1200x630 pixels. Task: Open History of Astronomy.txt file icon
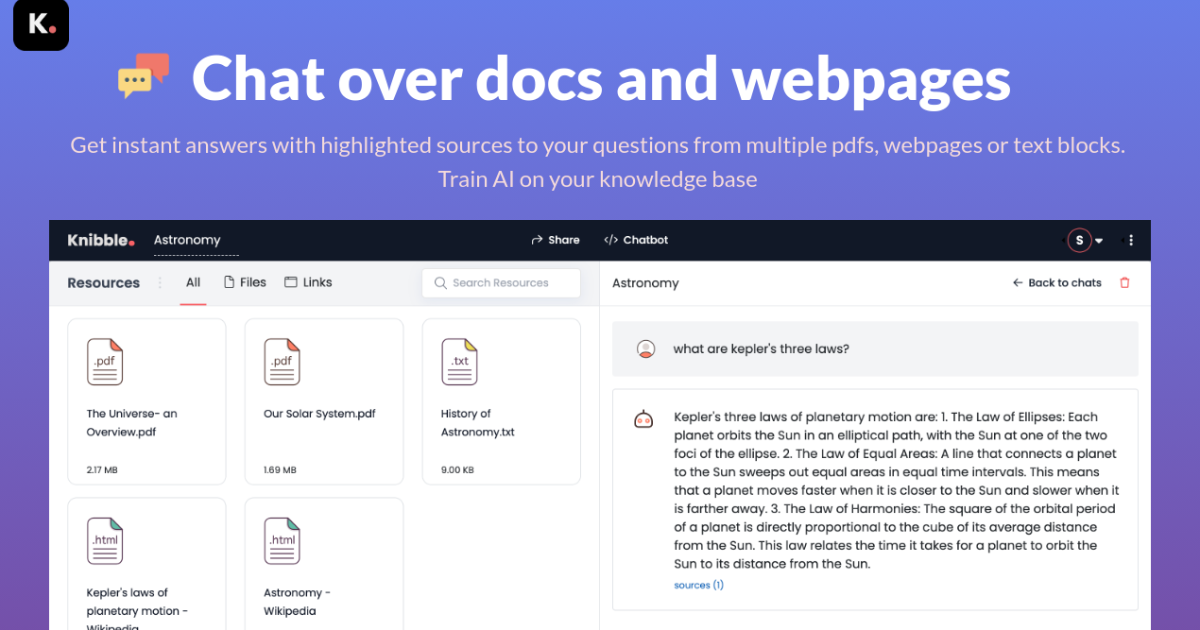tap(459, 362)
